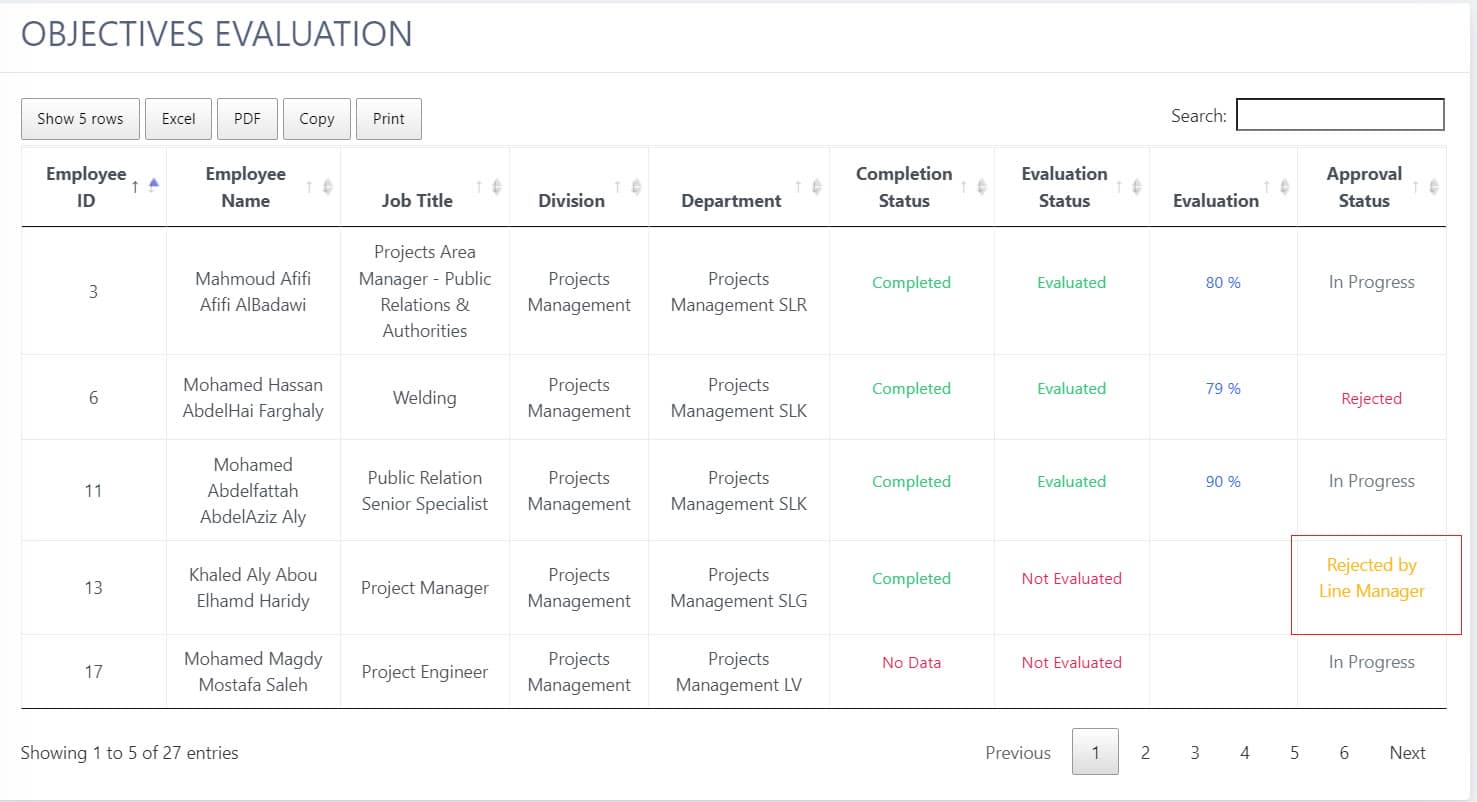Viewport: 1477px width, 802px height.
Task: Go to pagination page 5
Action: [1294, 753]
